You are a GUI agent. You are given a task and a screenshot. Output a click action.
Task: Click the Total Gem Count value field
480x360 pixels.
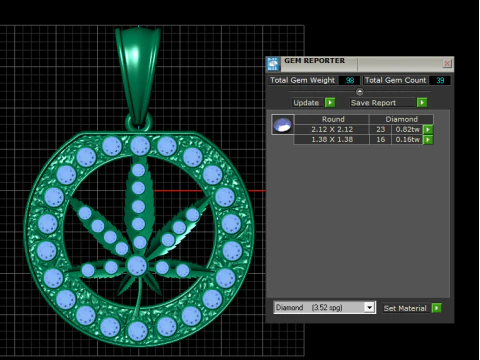click(440, 80)
